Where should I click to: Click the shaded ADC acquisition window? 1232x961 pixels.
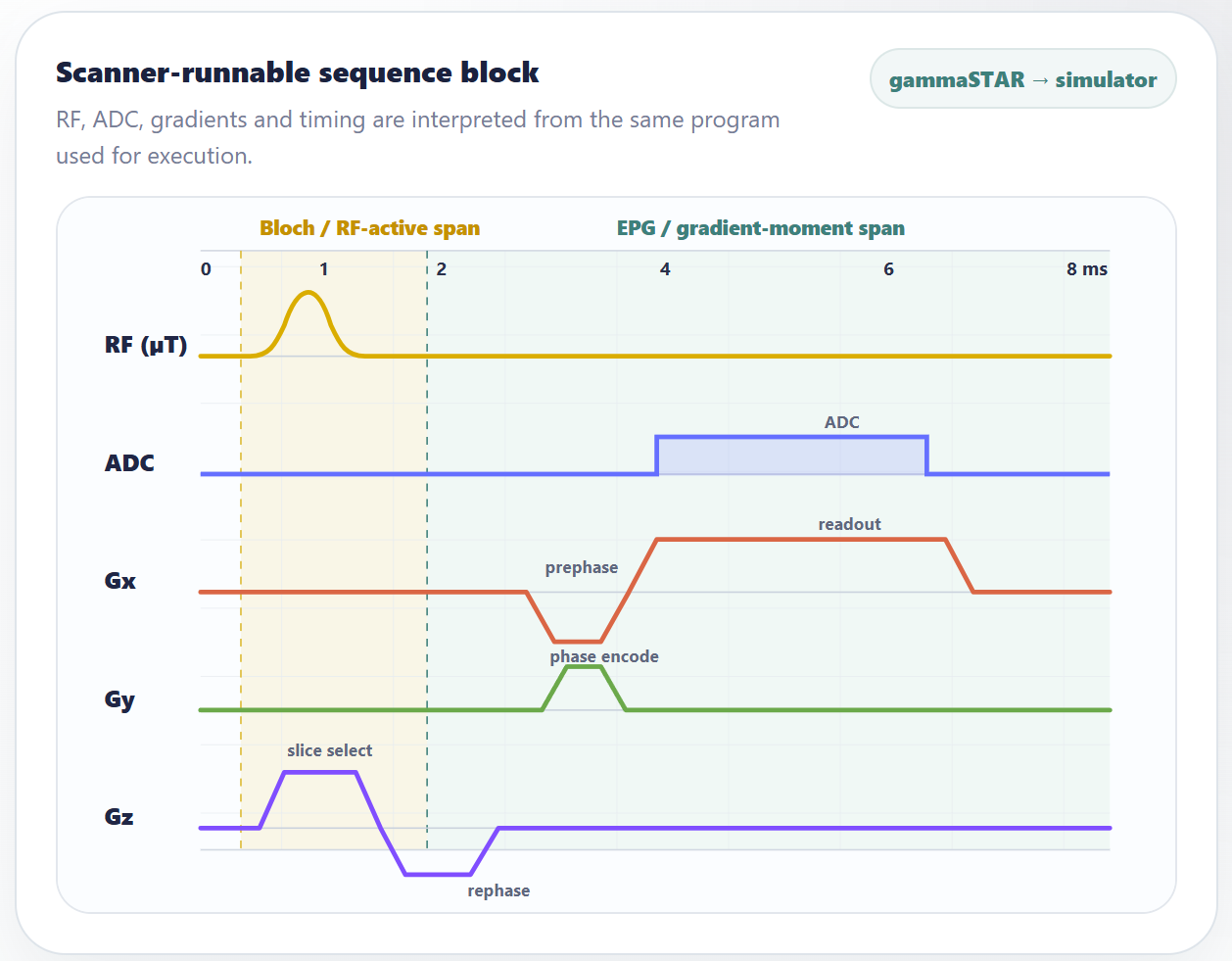click(x=791, y=456)
